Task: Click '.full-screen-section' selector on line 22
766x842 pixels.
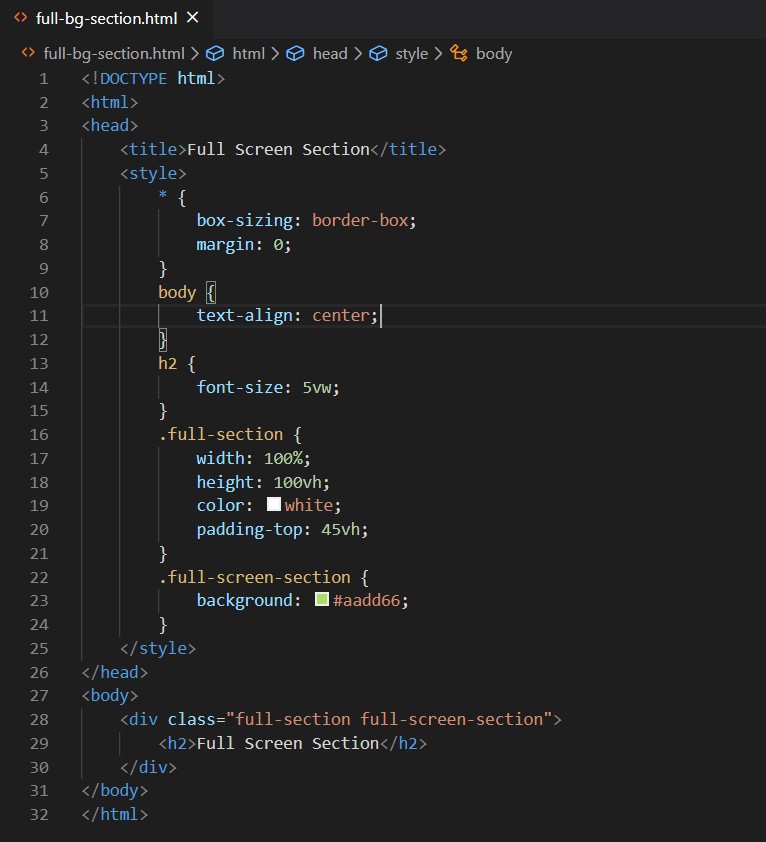Action: tap(255, 577)
